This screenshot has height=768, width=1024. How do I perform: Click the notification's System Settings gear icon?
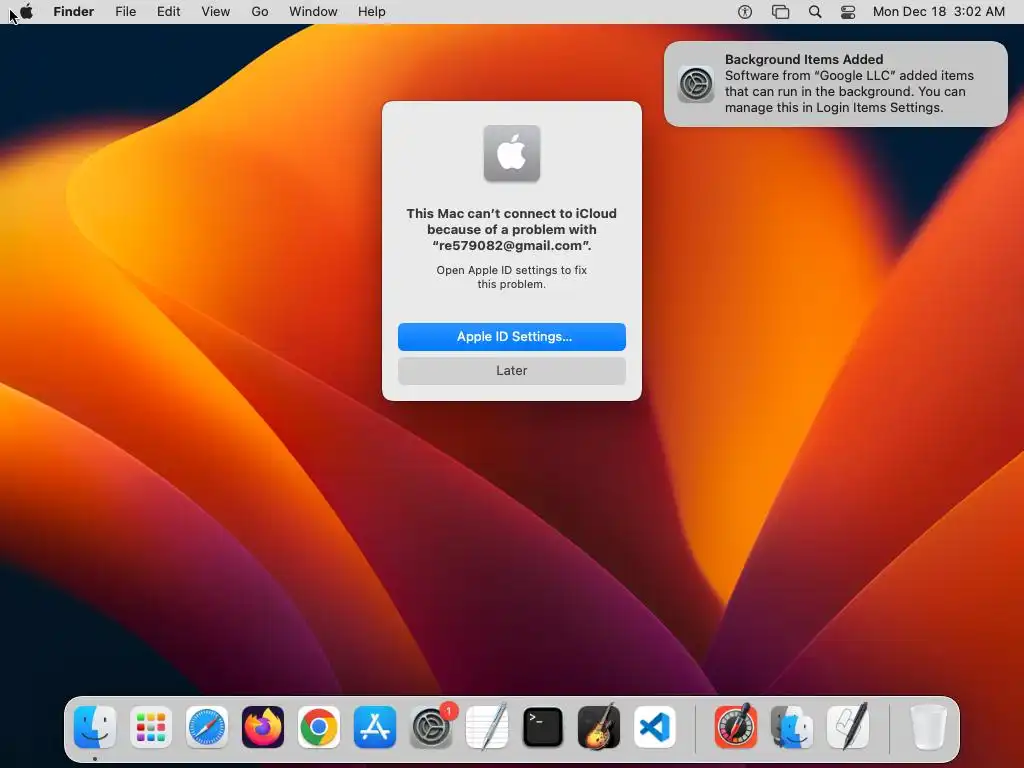click(x=696, y=84)
